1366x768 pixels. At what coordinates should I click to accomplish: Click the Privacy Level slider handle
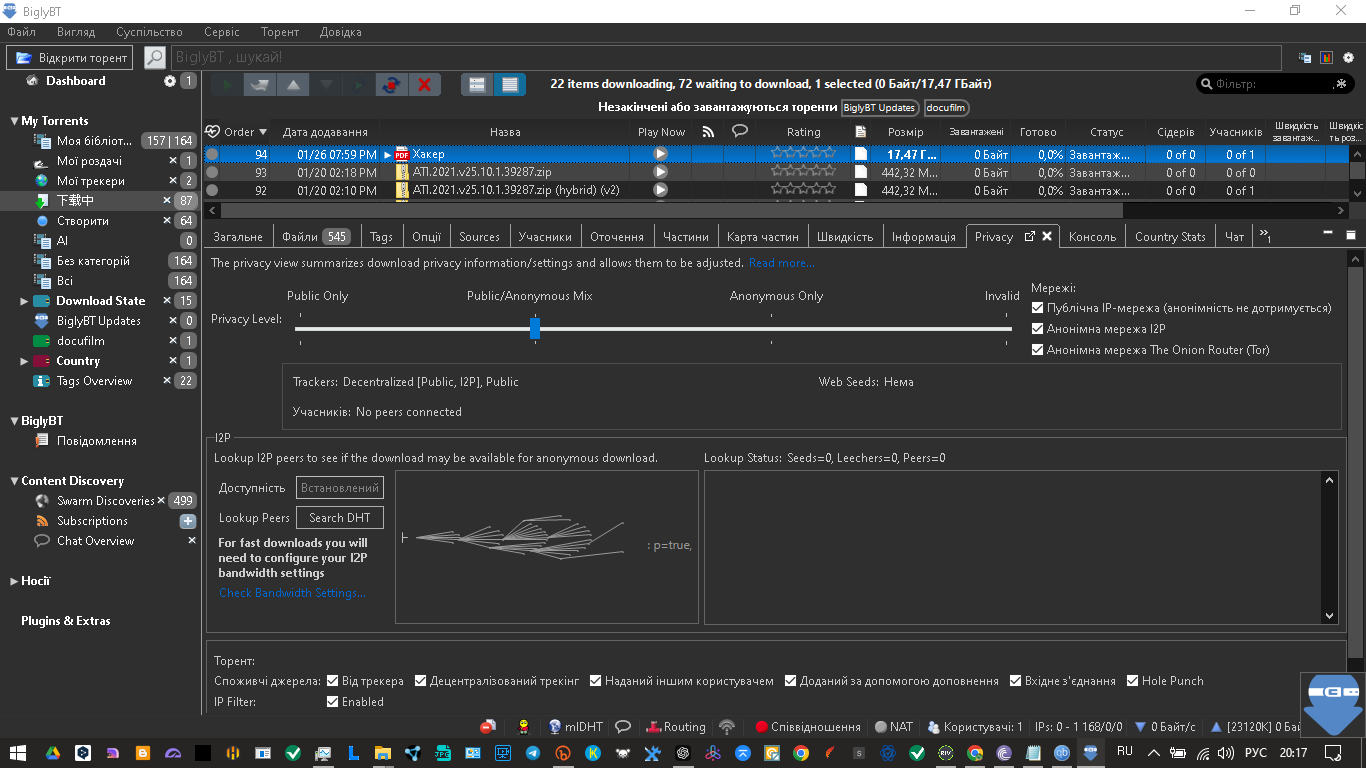[535, 328]
